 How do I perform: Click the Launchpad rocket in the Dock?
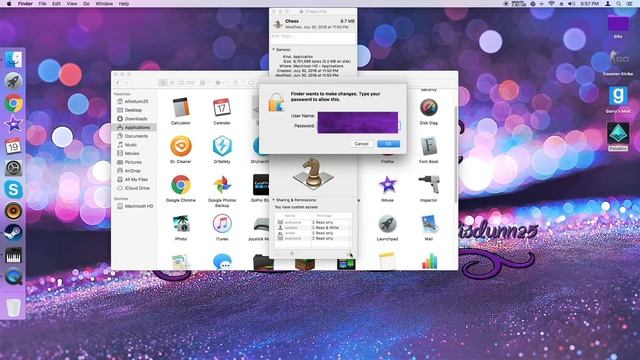pos(13,81)
